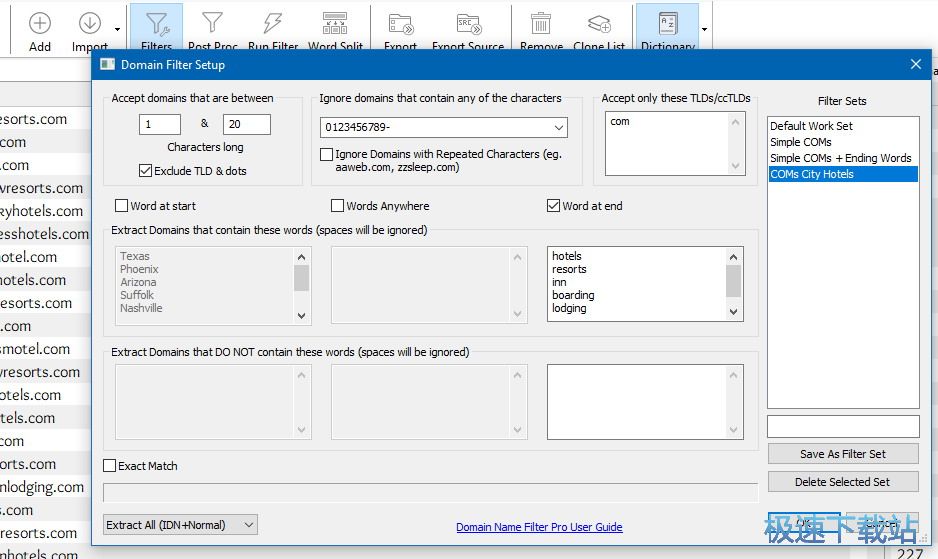
Task: Select Simple COMs filter set
Action: pos(801,142)
